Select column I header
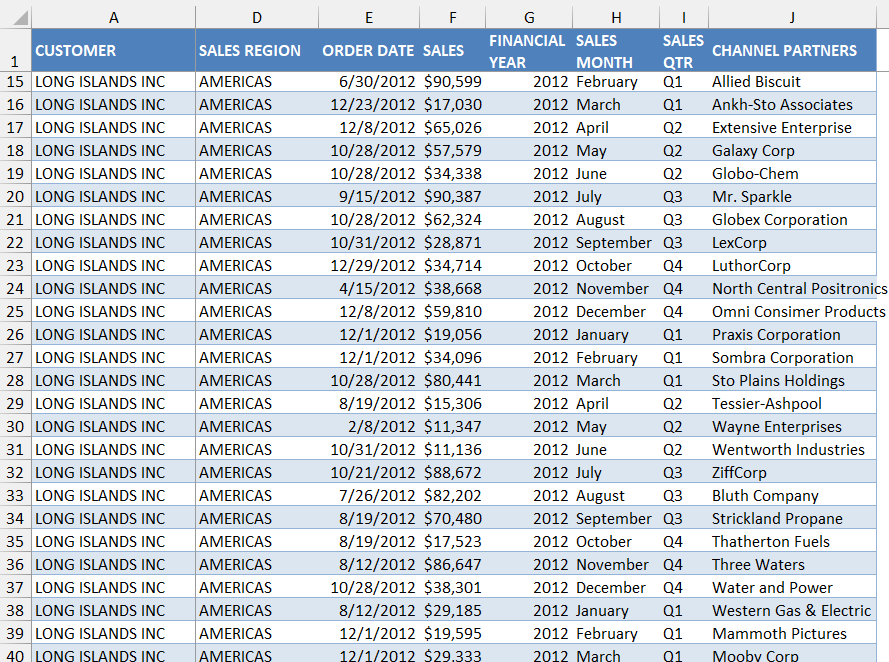 [x=684, y=18]
